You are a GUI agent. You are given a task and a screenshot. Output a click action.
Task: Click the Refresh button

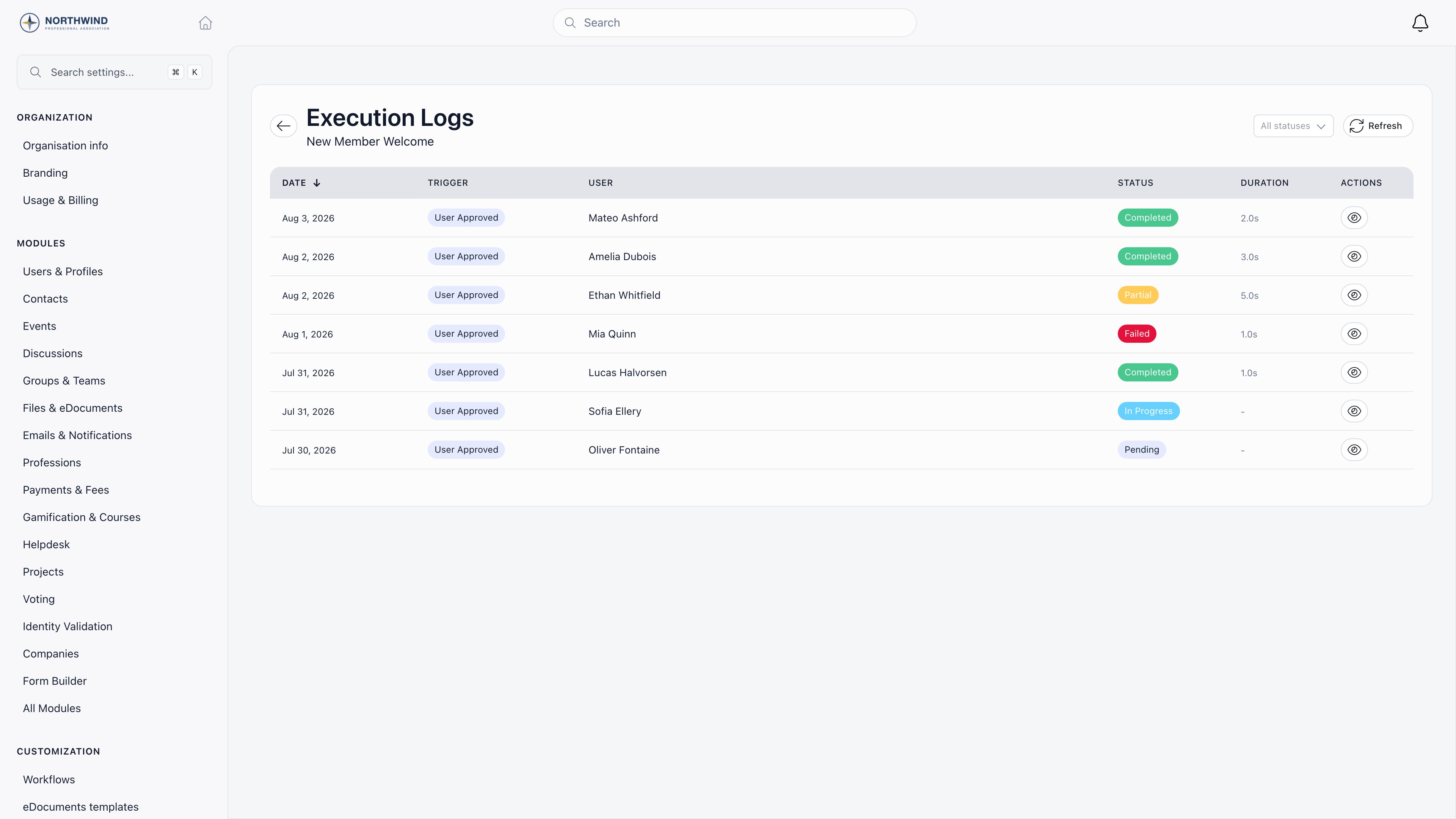click(x=1378, y=126)
